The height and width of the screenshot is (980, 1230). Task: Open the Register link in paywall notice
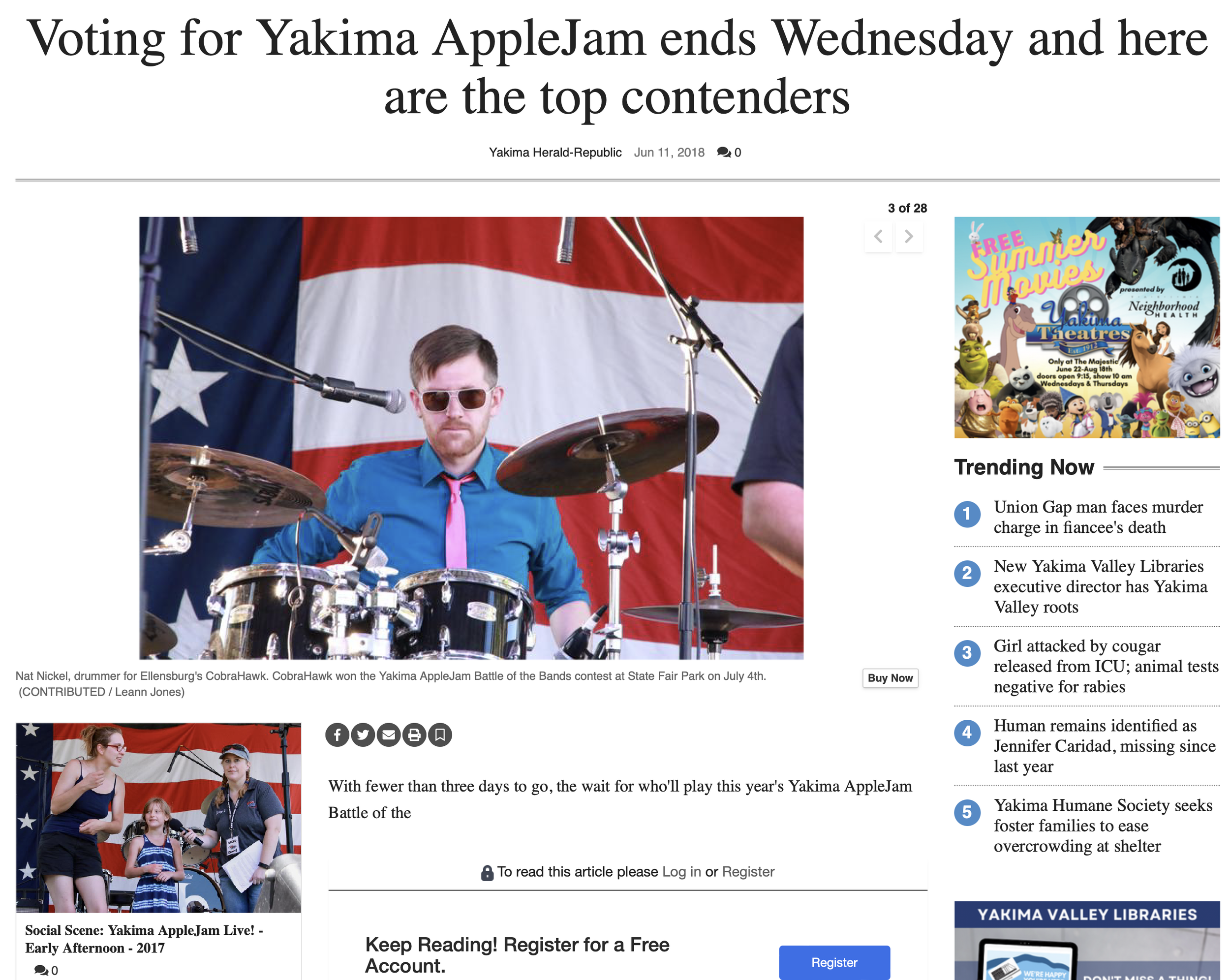[x=748, y=872]
